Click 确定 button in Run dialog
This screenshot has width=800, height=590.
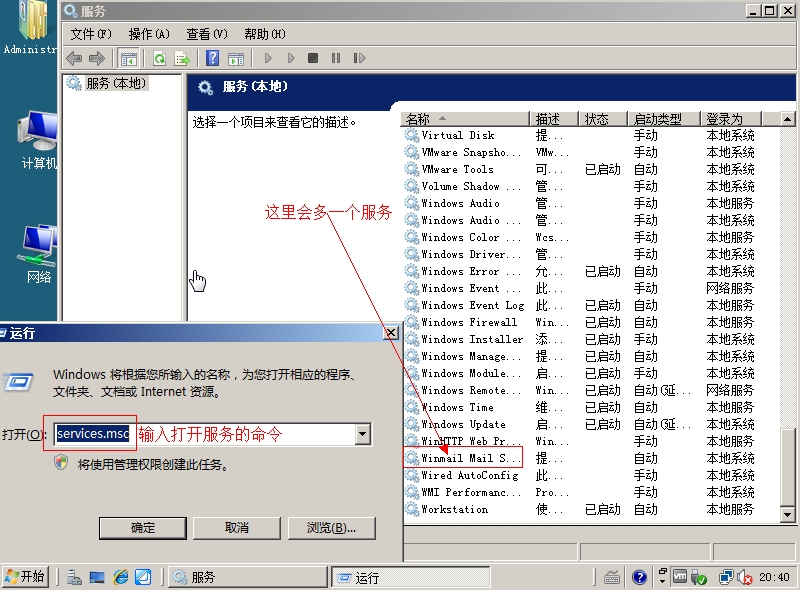[143, 528]
